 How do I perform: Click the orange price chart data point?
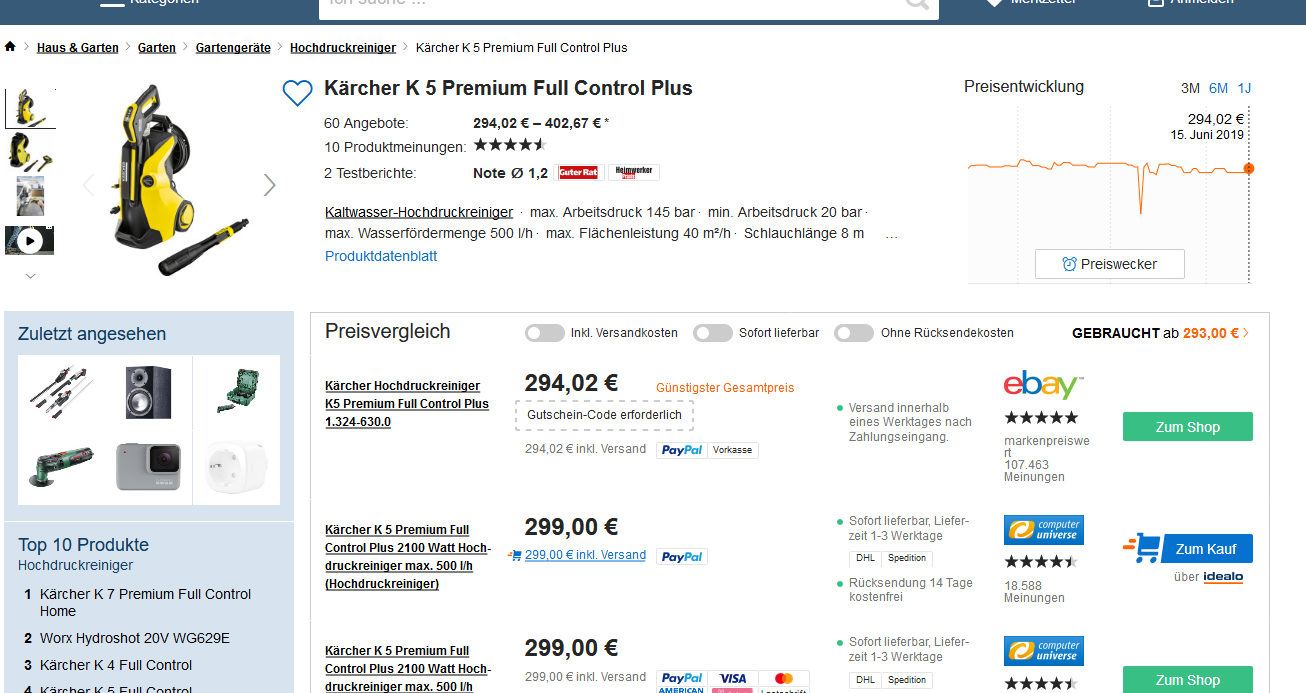click(x=1248, y=168)
